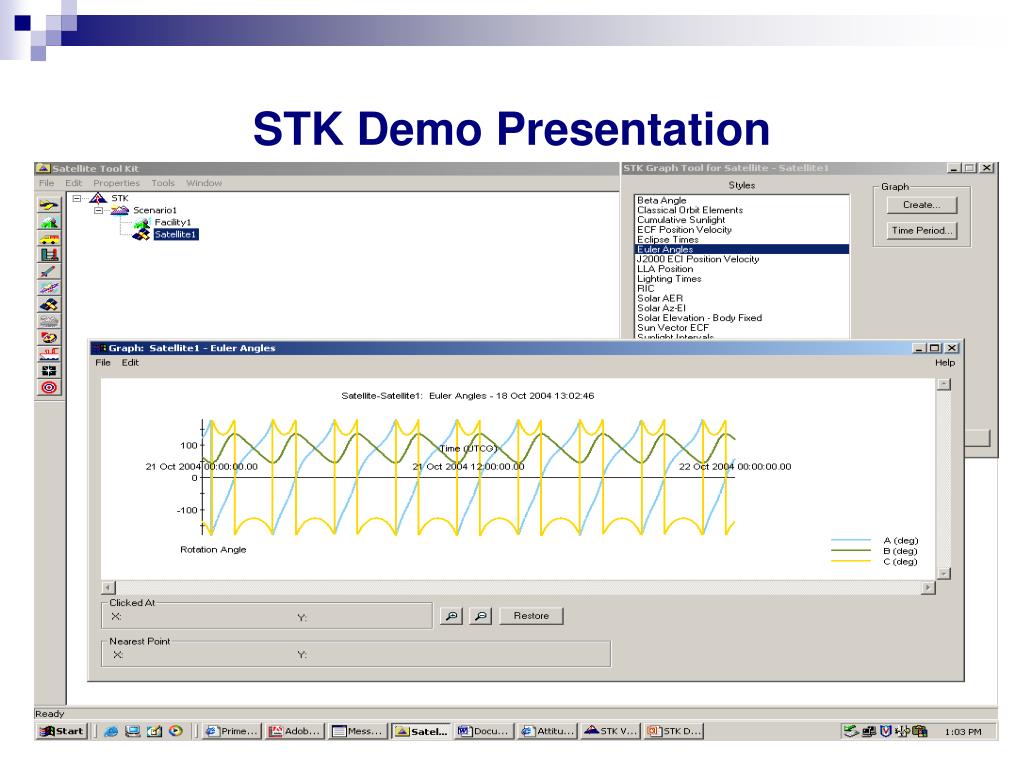This screenshot has width=1024, height=768.
Task: Click the media player quick launch icon
Action: [176, 731]
